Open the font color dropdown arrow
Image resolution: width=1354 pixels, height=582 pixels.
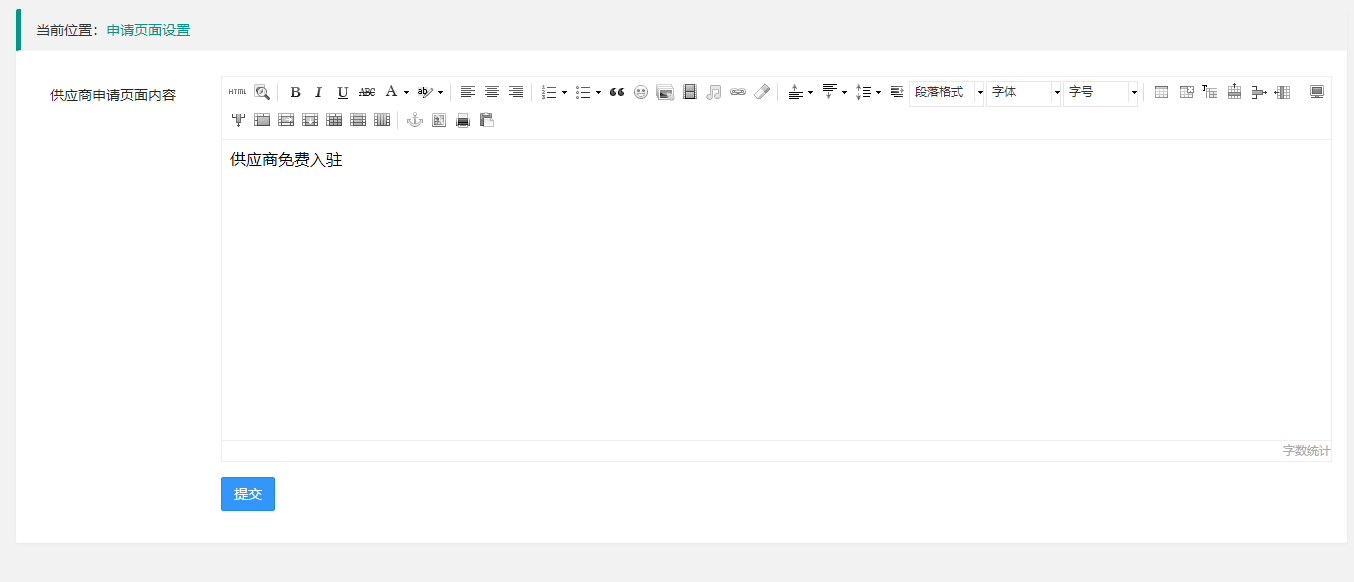[407, 92]
